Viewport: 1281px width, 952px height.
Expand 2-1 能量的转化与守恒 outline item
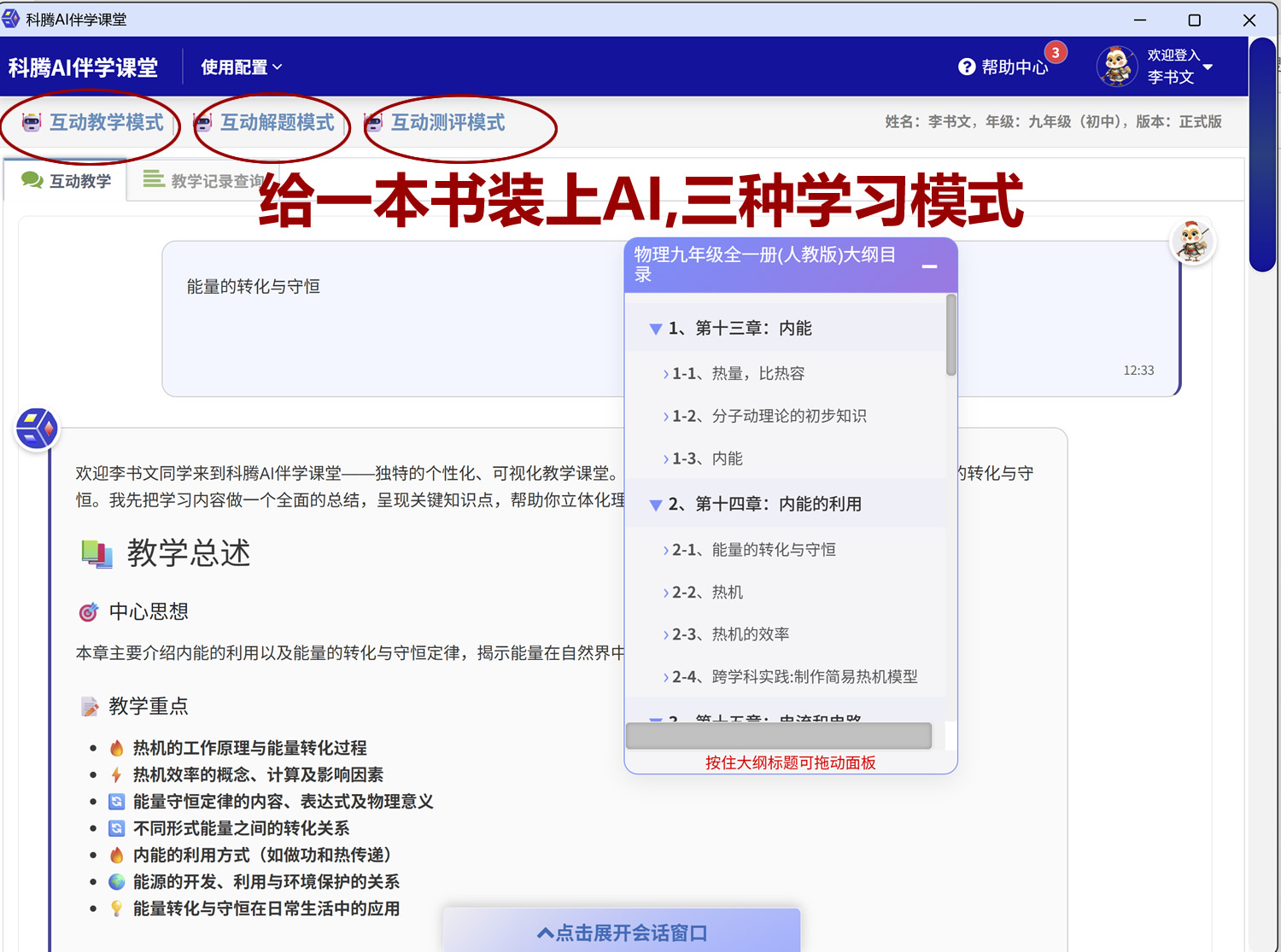(x=666, y=549)
